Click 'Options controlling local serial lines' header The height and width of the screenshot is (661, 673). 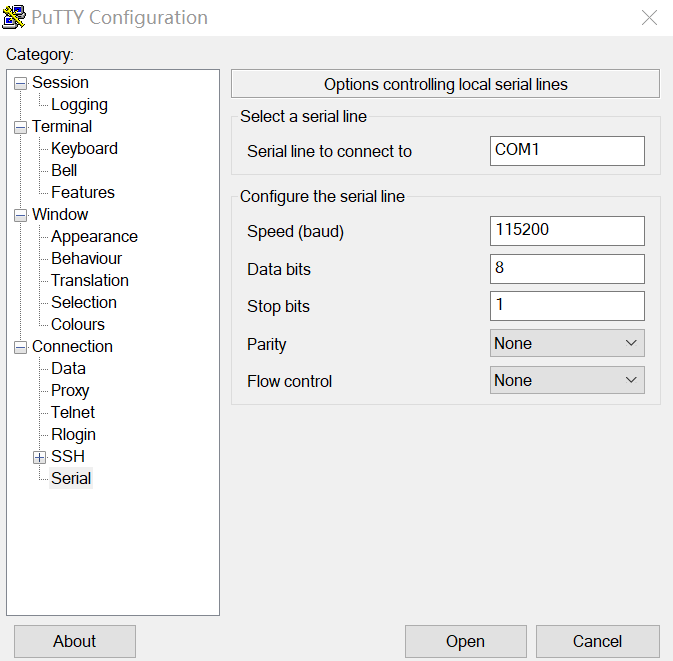pyautogui.click(x=445, y=84)
